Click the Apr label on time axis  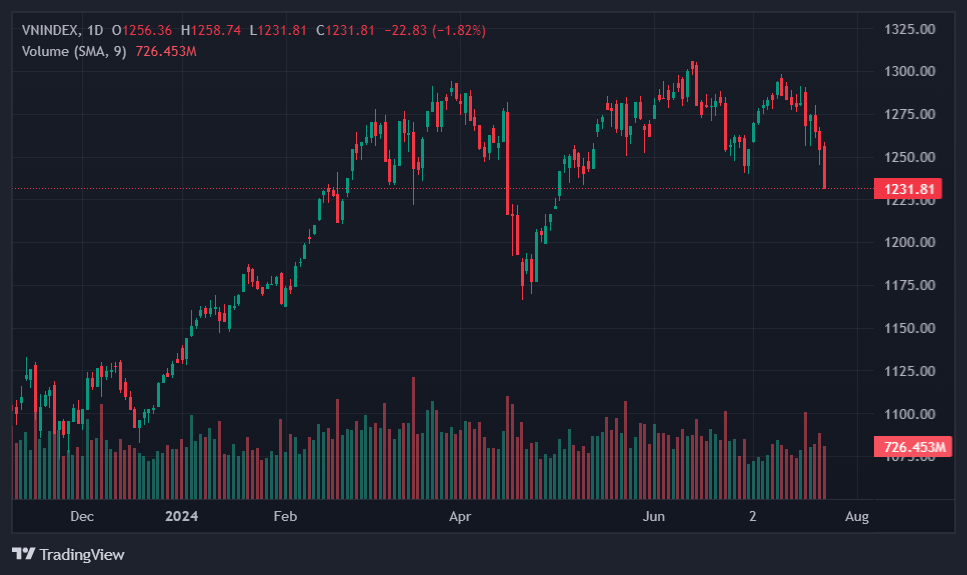click(460, 517)
